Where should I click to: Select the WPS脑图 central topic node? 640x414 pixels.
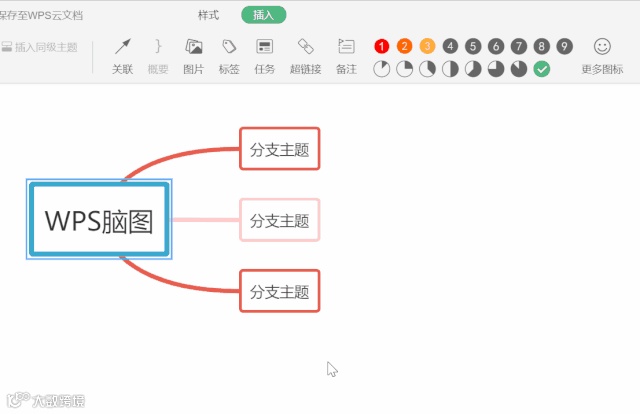point(99,219)
